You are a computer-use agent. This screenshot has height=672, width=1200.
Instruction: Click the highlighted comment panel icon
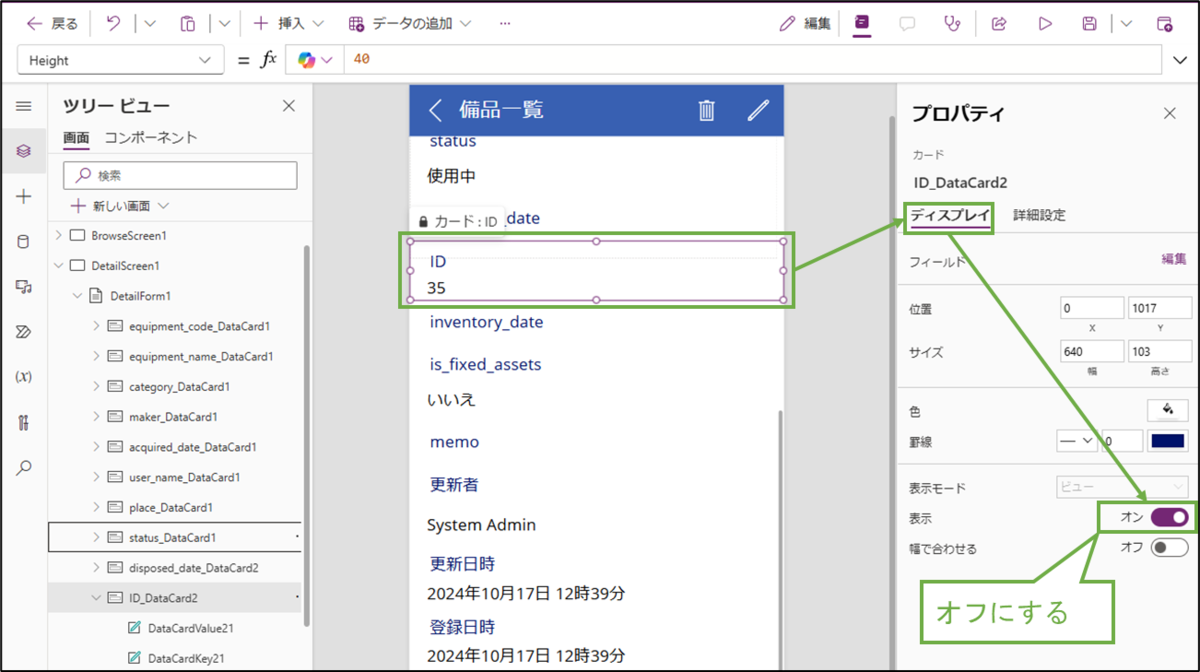pos(862,23)
